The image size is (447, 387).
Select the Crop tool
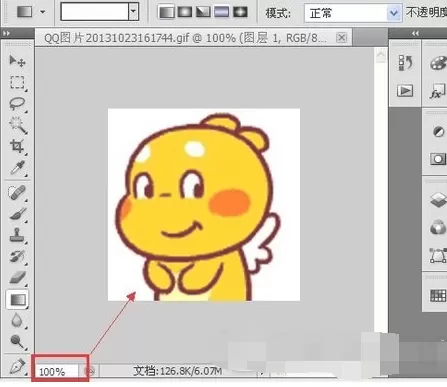coord(17,146)
